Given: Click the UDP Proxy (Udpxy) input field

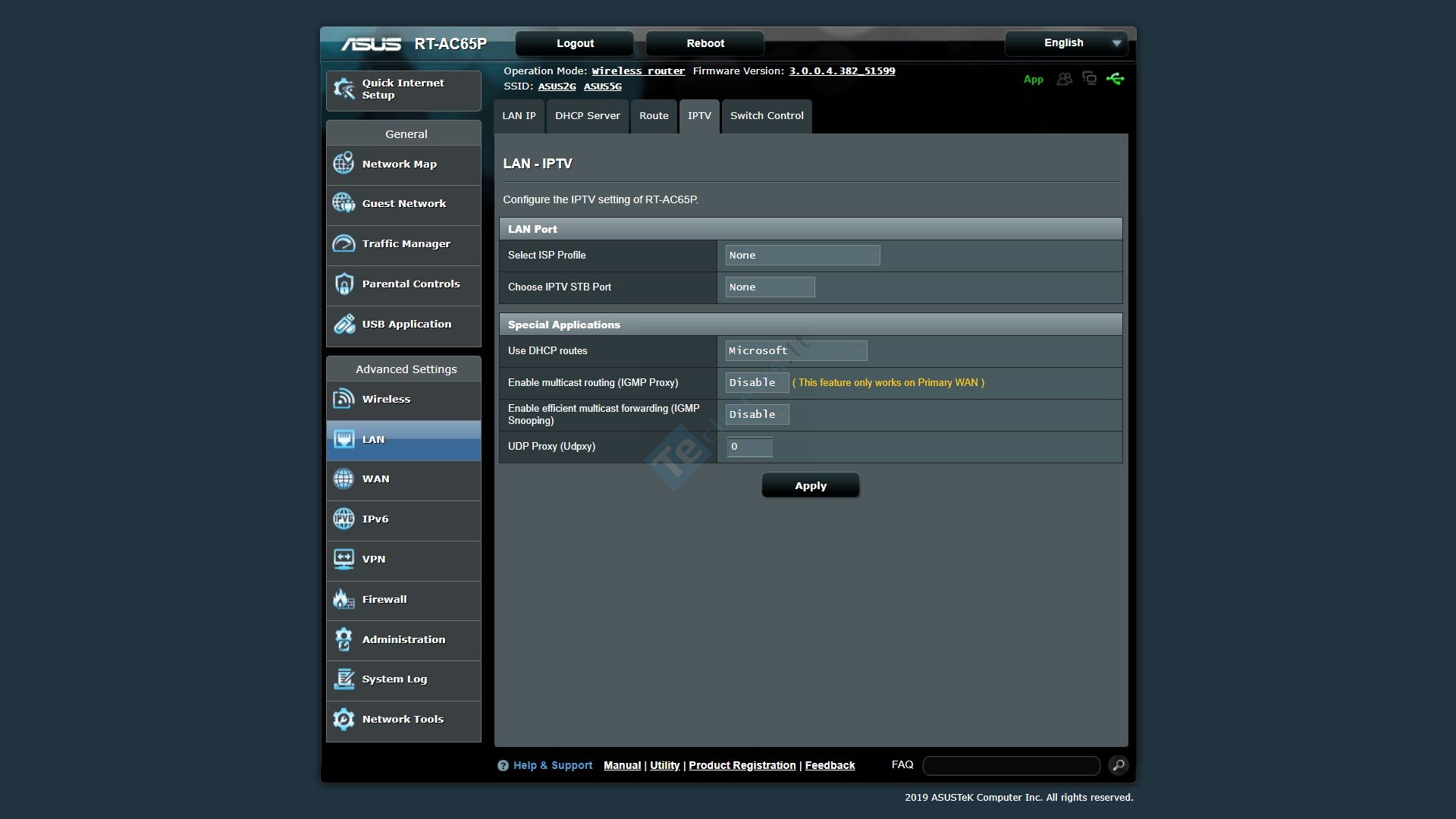Looking at the screenshot, I should point(749,447).
